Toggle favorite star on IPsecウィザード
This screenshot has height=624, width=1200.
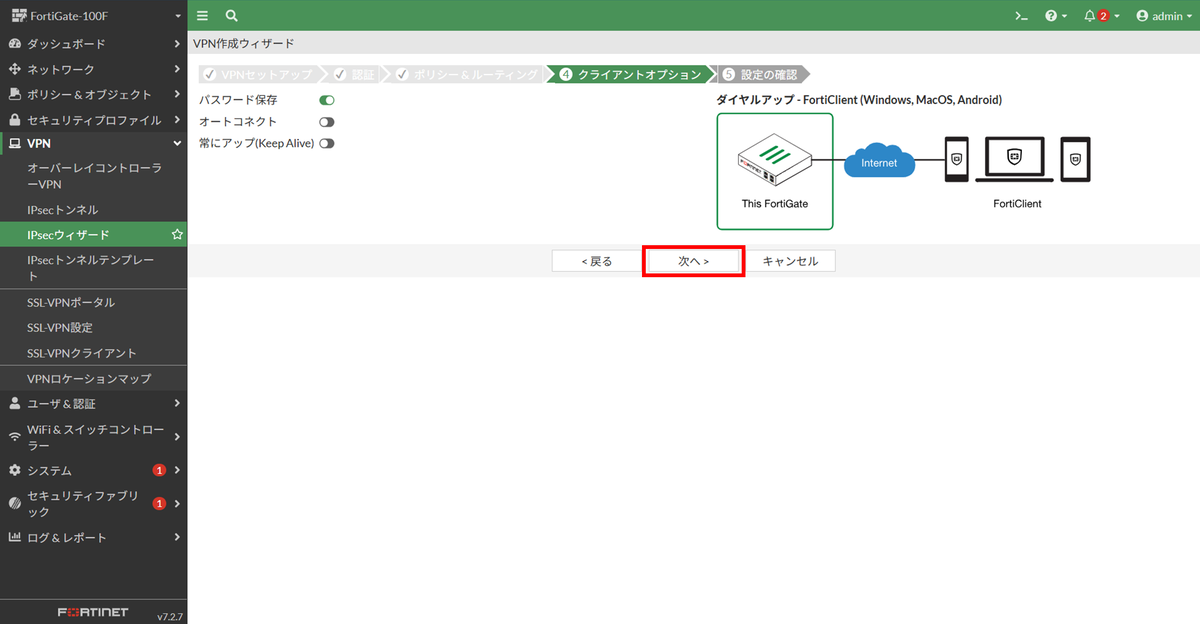[177, 235]
